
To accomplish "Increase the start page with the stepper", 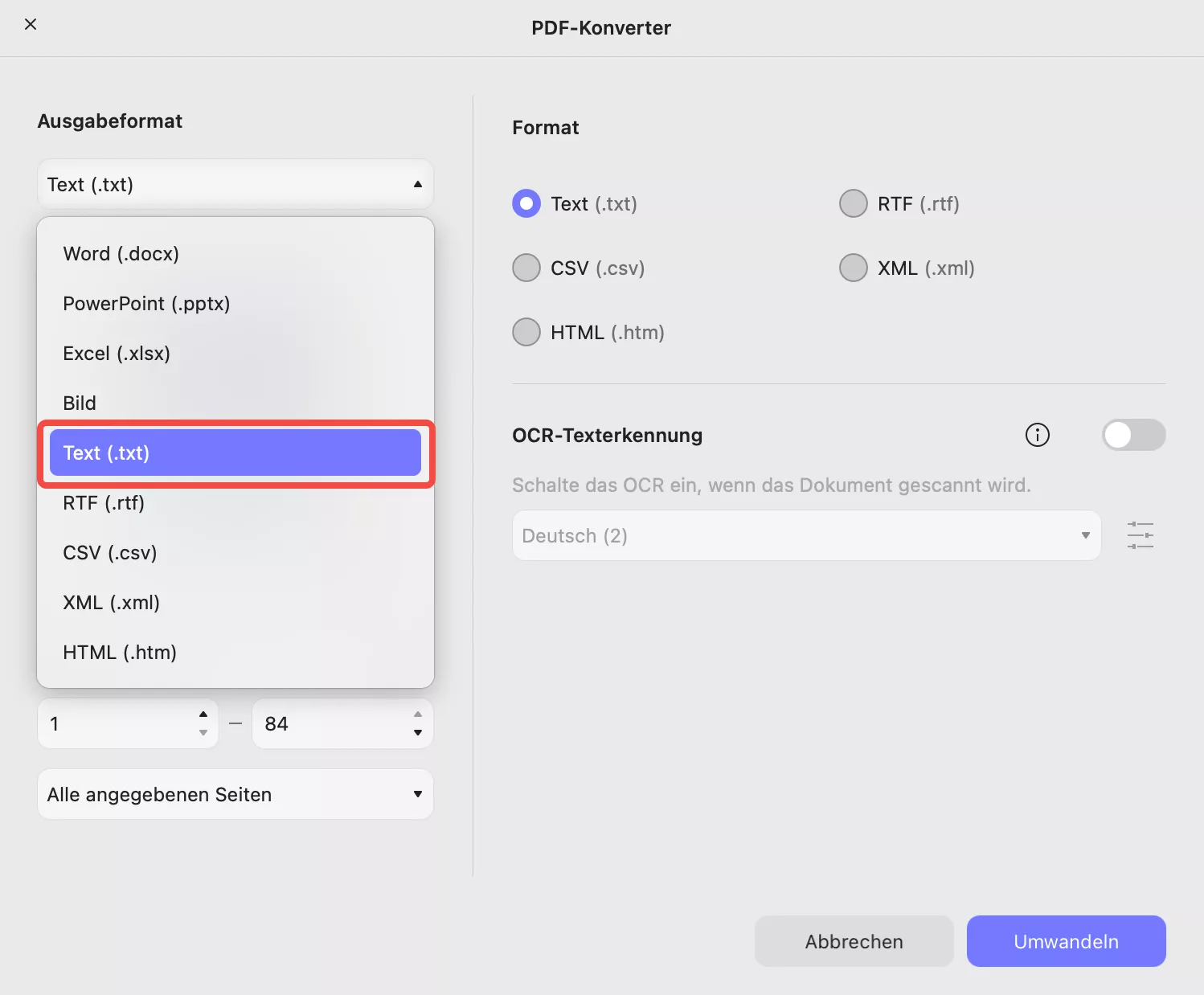I will pyautogui.click(x=203, y=715).
